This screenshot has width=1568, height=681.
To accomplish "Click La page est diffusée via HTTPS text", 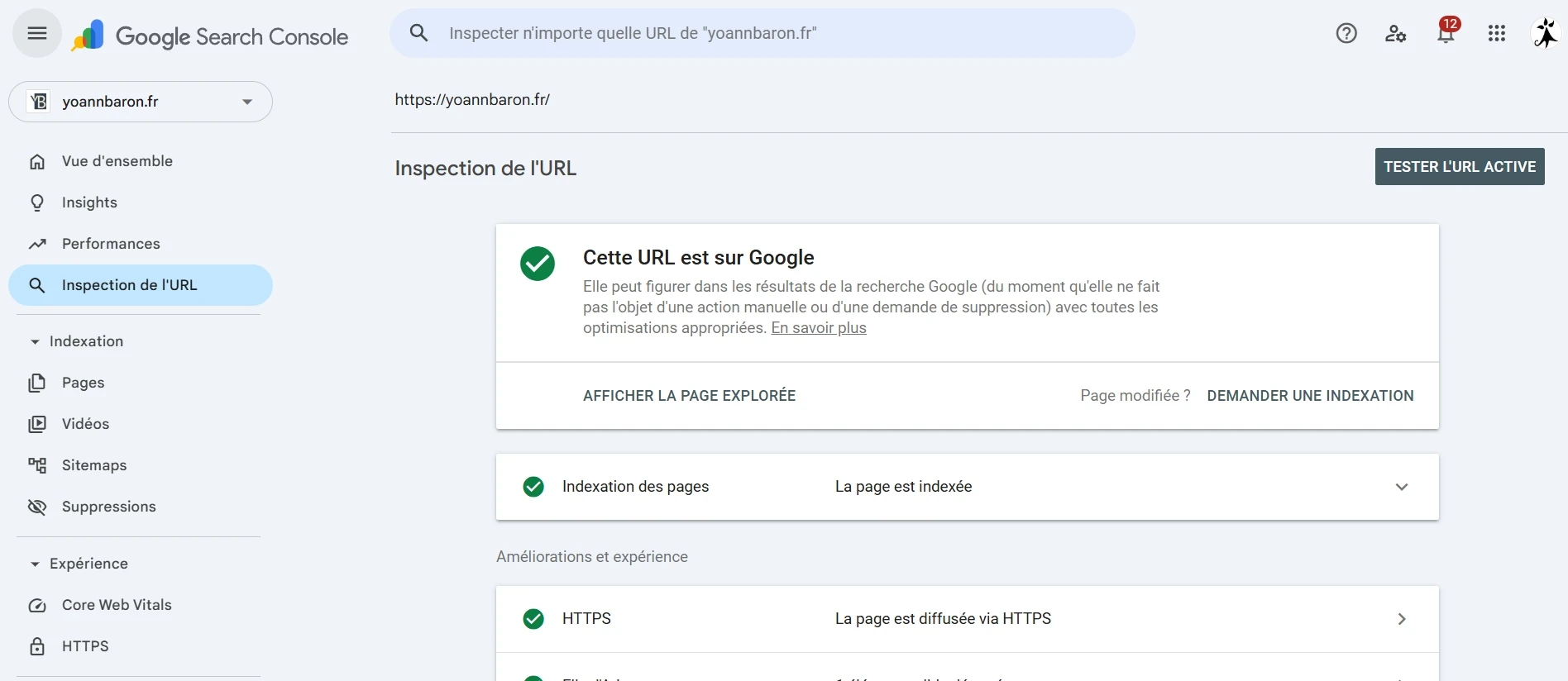I will (x=944, y=619).
